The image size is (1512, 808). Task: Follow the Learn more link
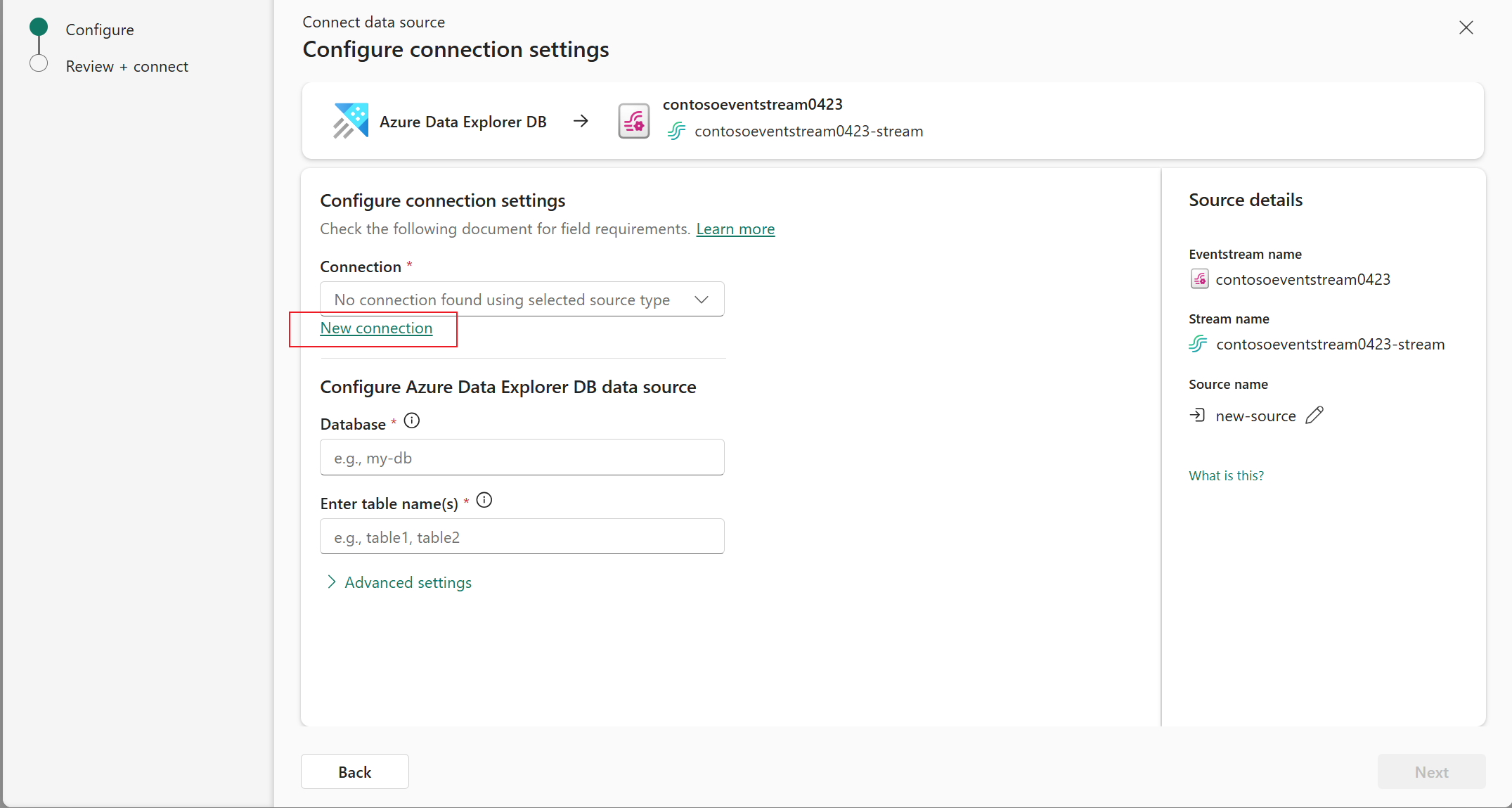tap(735, 229)
